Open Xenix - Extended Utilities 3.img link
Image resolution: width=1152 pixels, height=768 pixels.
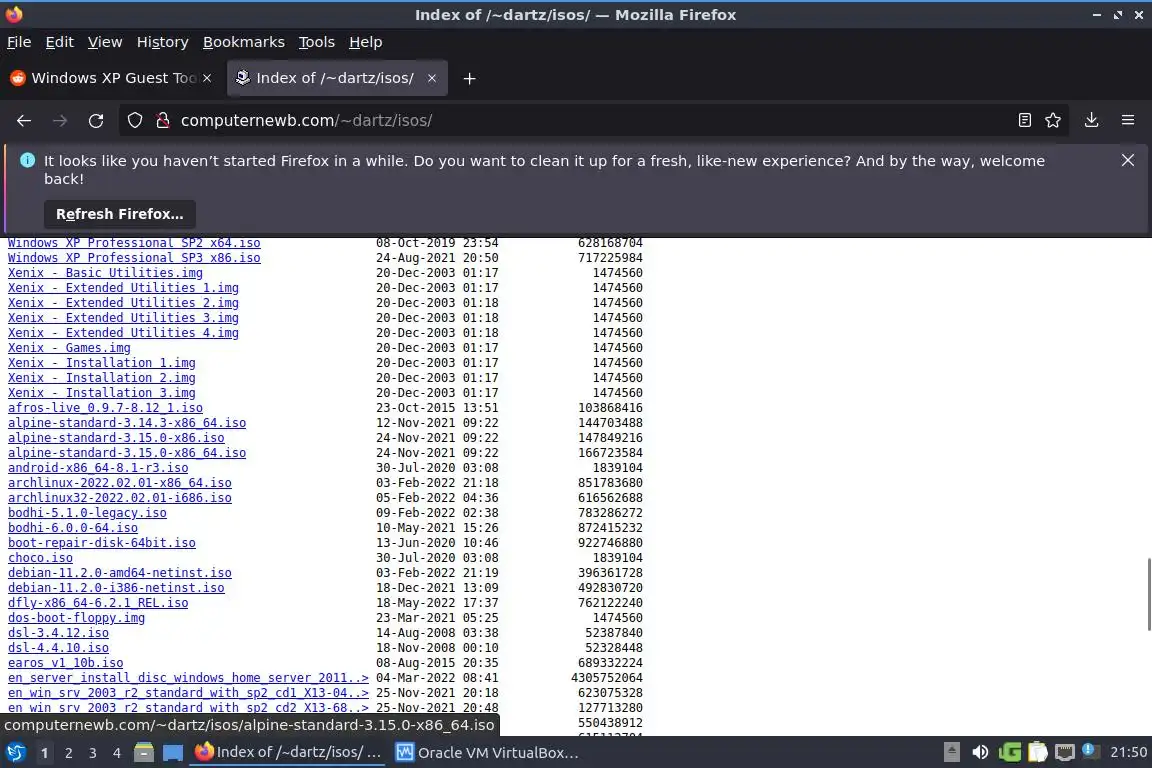(x=123, y=317)
